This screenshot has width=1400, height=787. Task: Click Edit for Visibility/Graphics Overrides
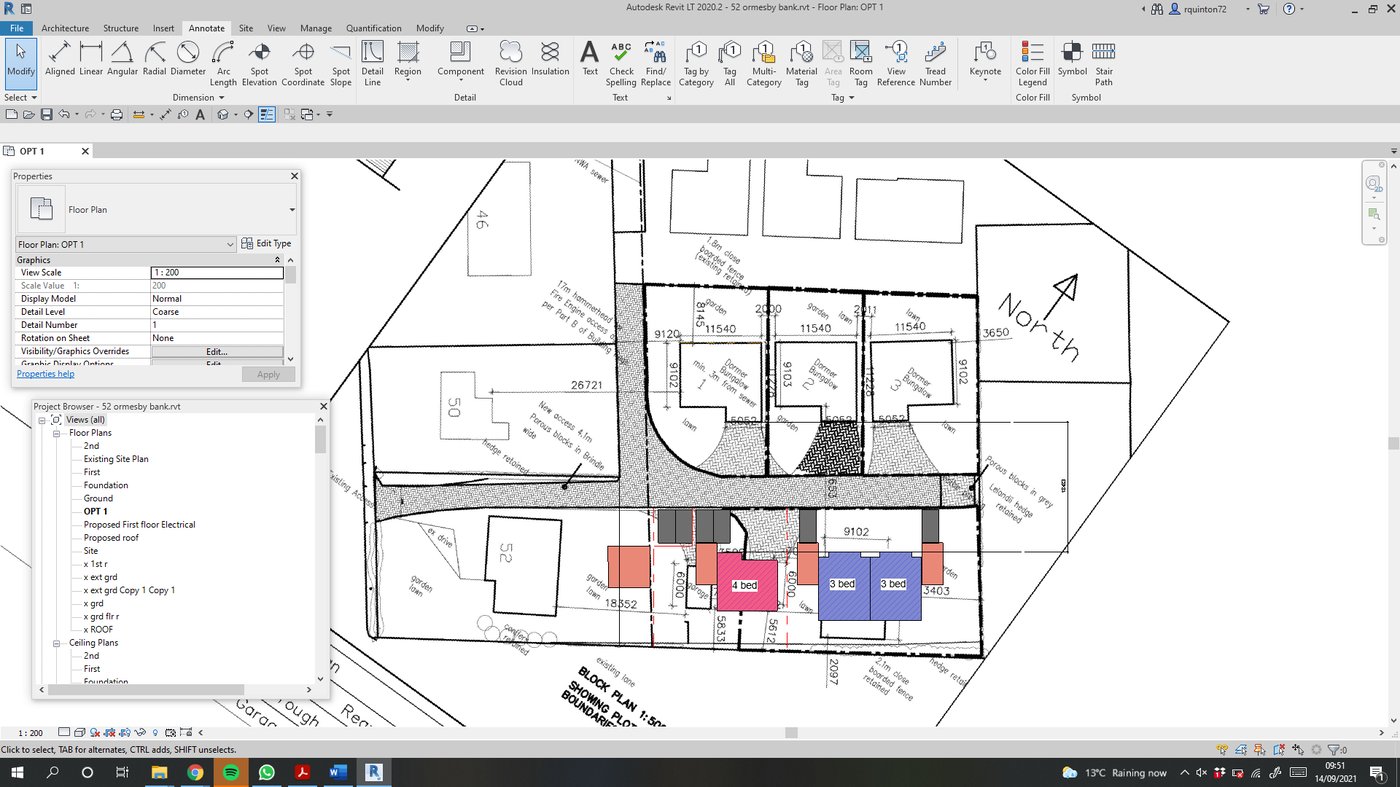(217, 352)
